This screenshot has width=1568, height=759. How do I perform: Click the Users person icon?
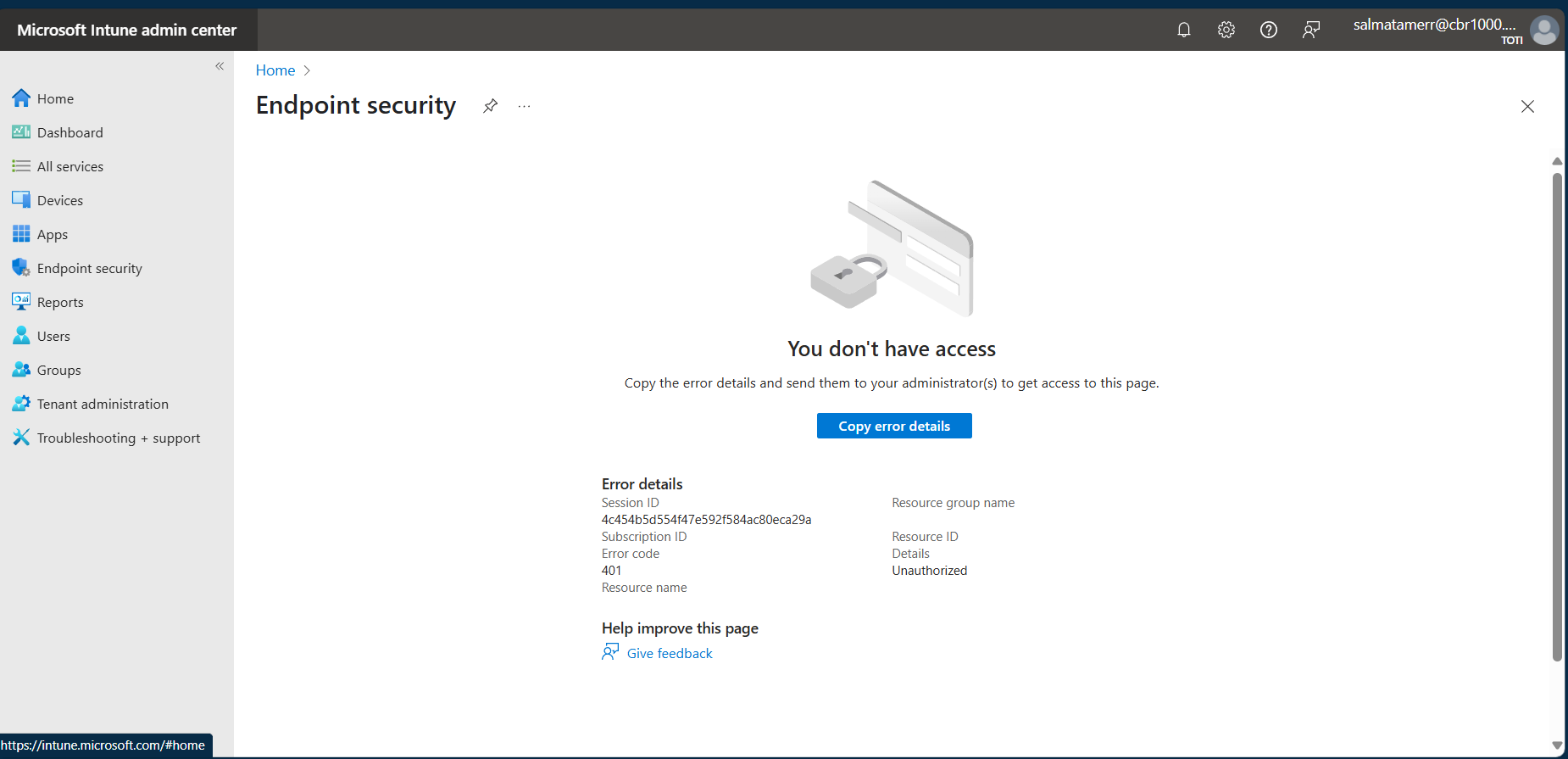(21, 336)
